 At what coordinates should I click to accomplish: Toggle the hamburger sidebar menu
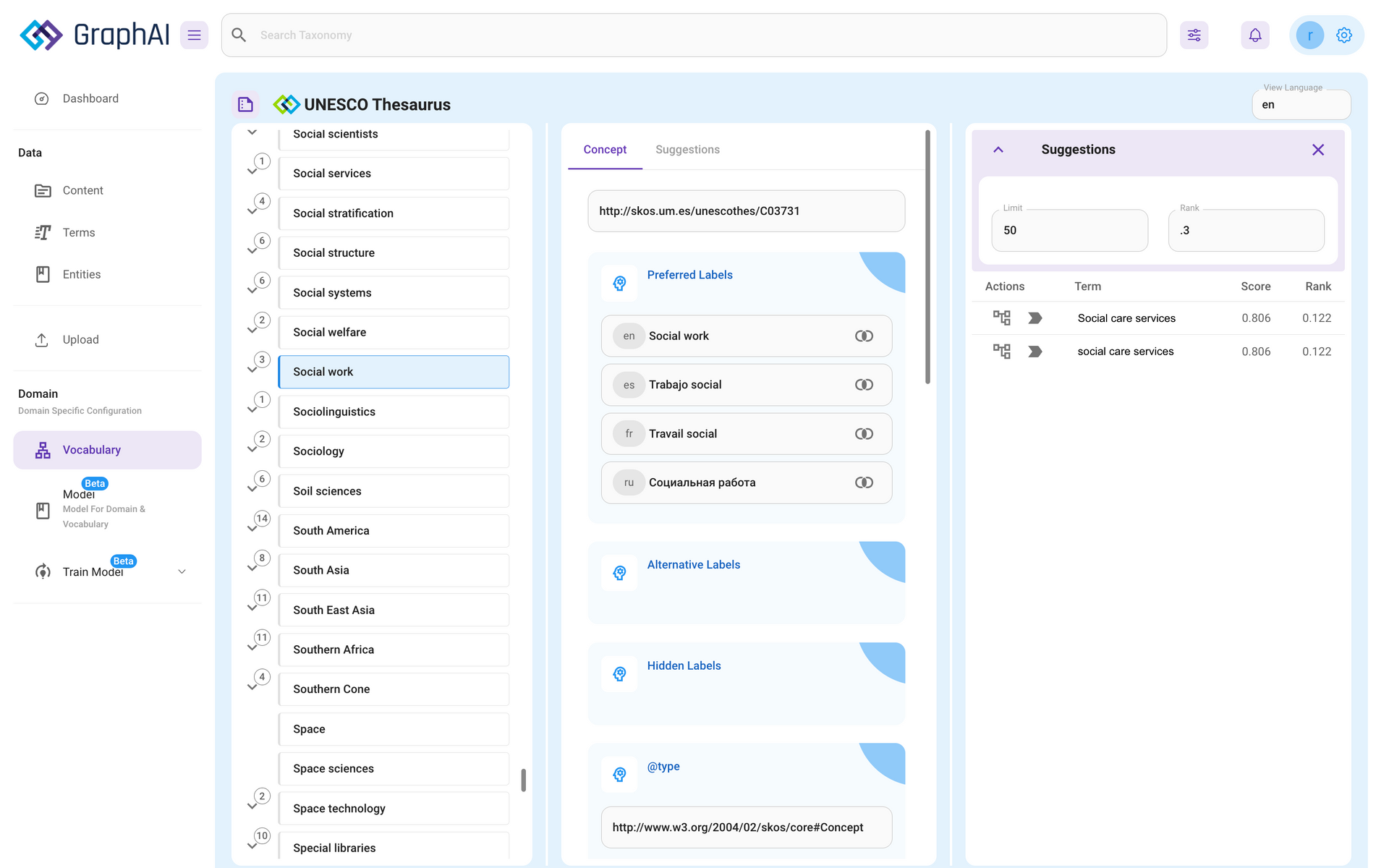point(194,35)
